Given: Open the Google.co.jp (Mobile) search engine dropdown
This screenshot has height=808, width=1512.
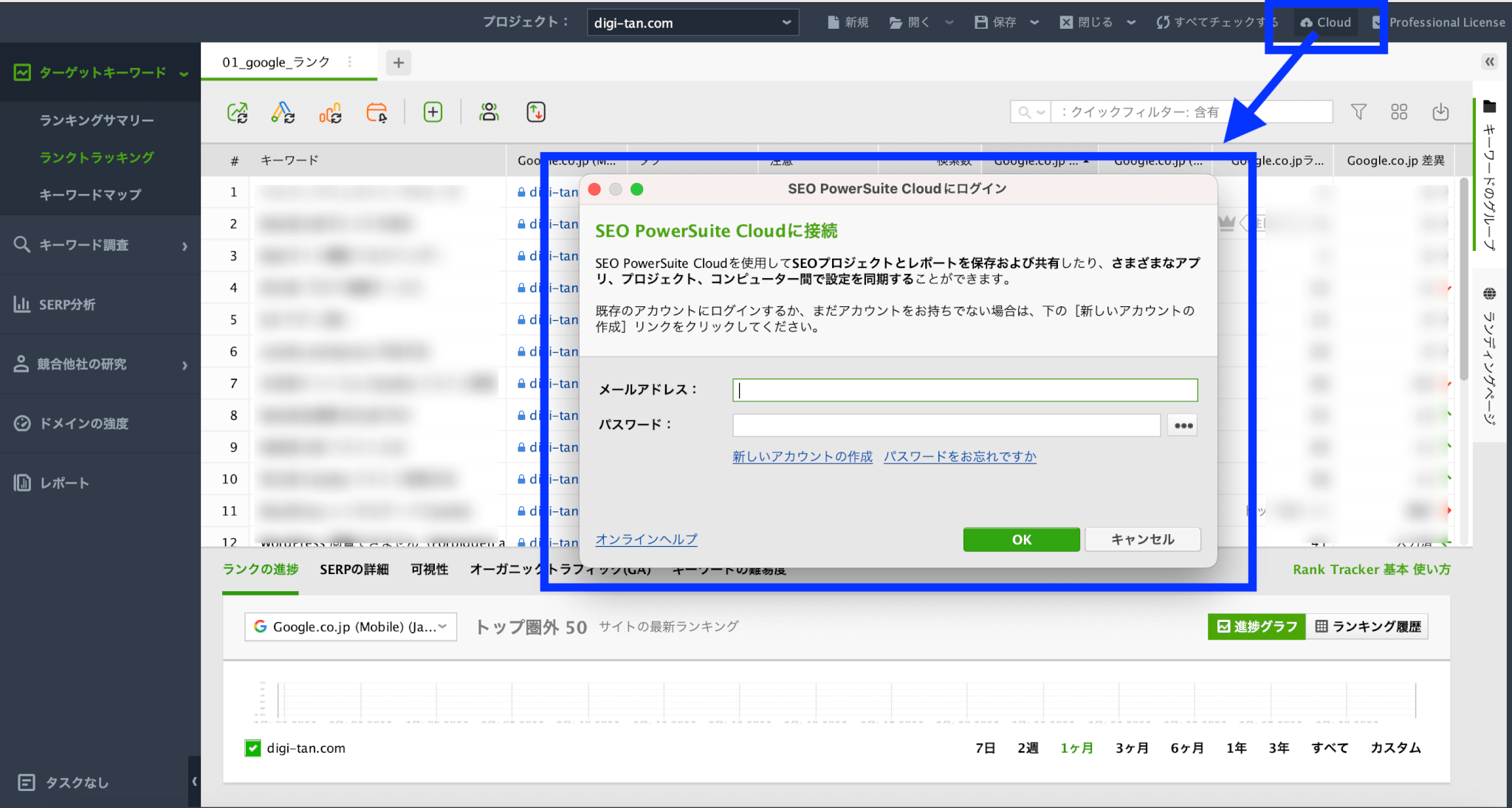Looking at the screenshot, I should tap(351, 626).
